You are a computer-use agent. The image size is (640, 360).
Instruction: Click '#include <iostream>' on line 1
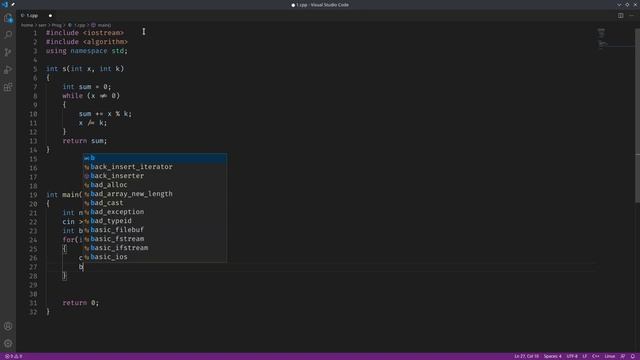84,33
